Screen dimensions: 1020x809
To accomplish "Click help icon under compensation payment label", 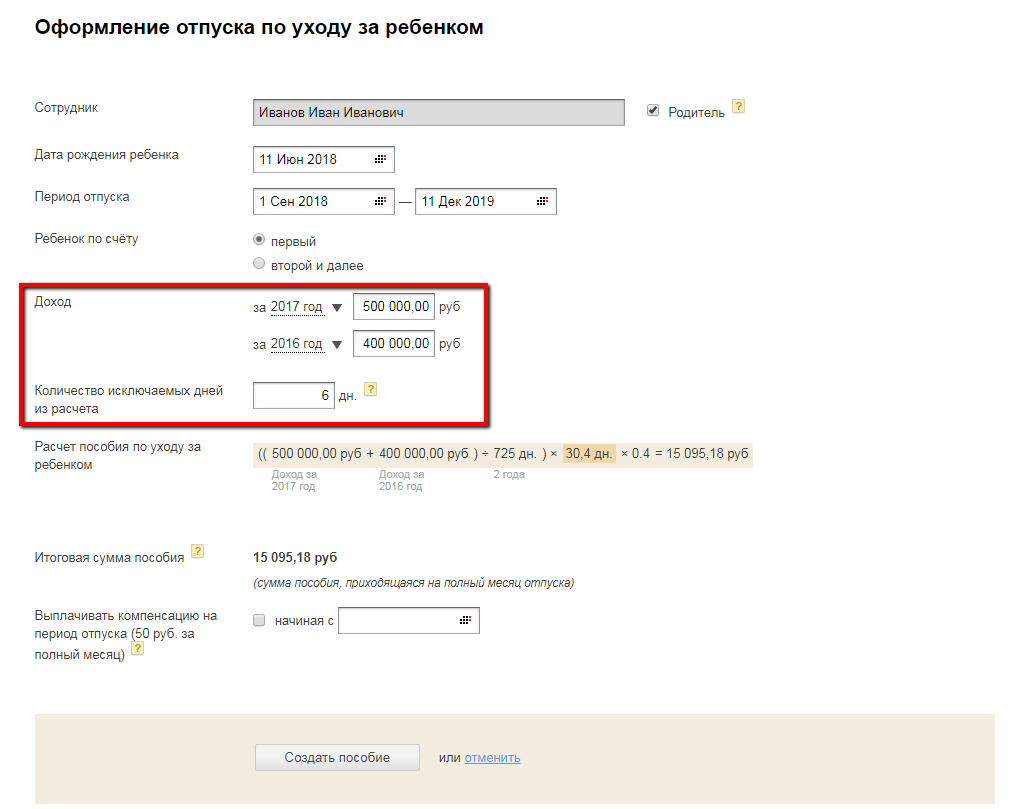I will (138, 648).
